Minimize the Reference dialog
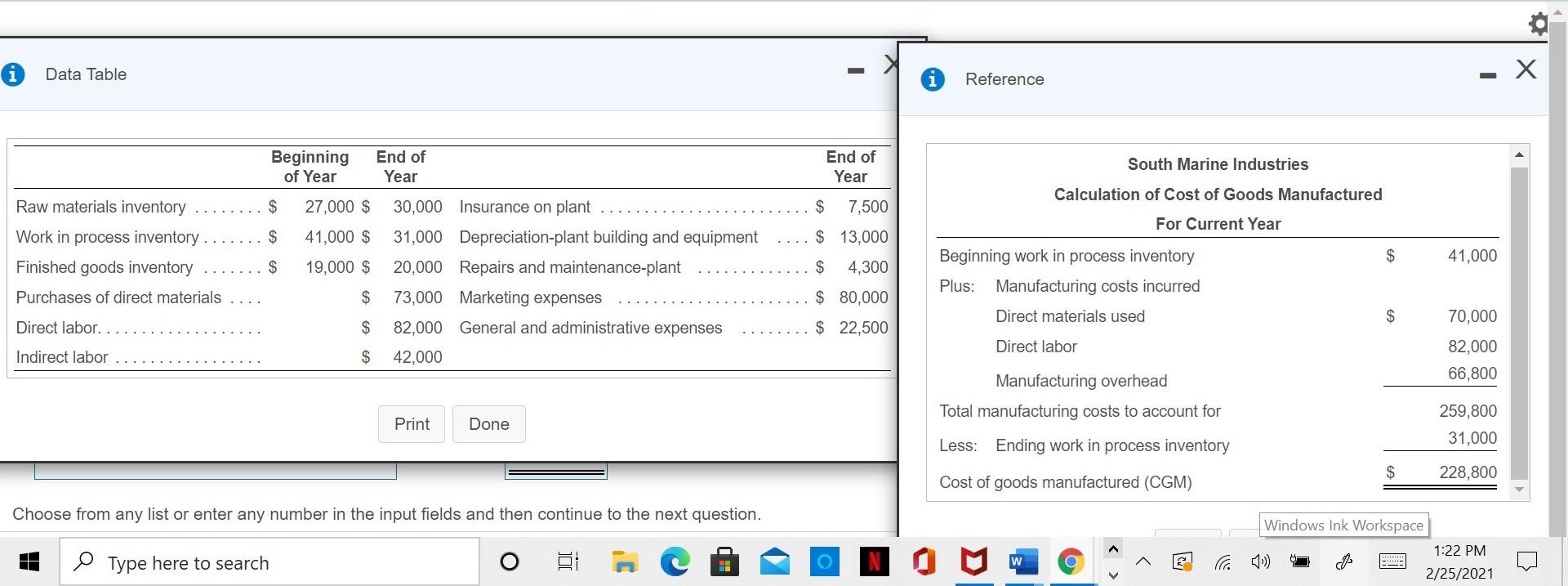The height and width of the screenshot is (586, 1568). tap(1488, 76)
